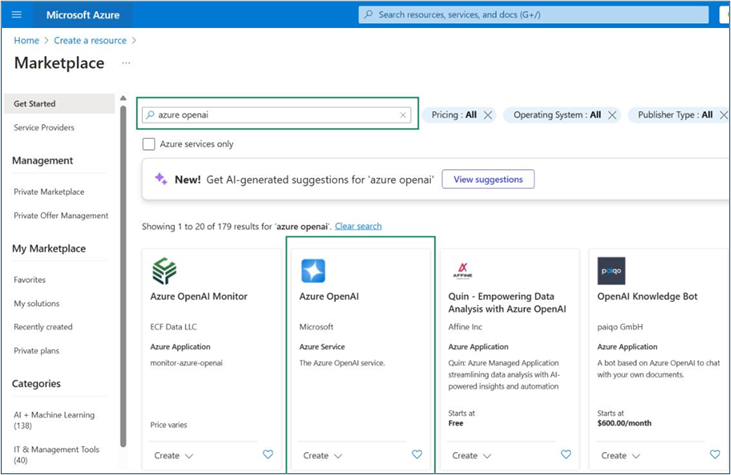Viewport: 731px width, 475px height.
Task: Clear the marketplace search text with X
Action: click(403, 115)
